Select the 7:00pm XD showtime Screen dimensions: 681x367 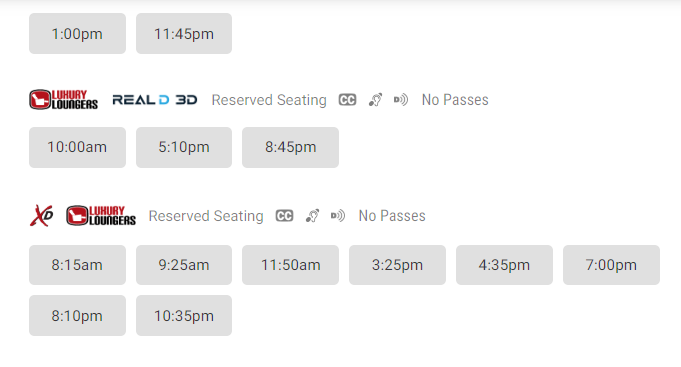611,265
